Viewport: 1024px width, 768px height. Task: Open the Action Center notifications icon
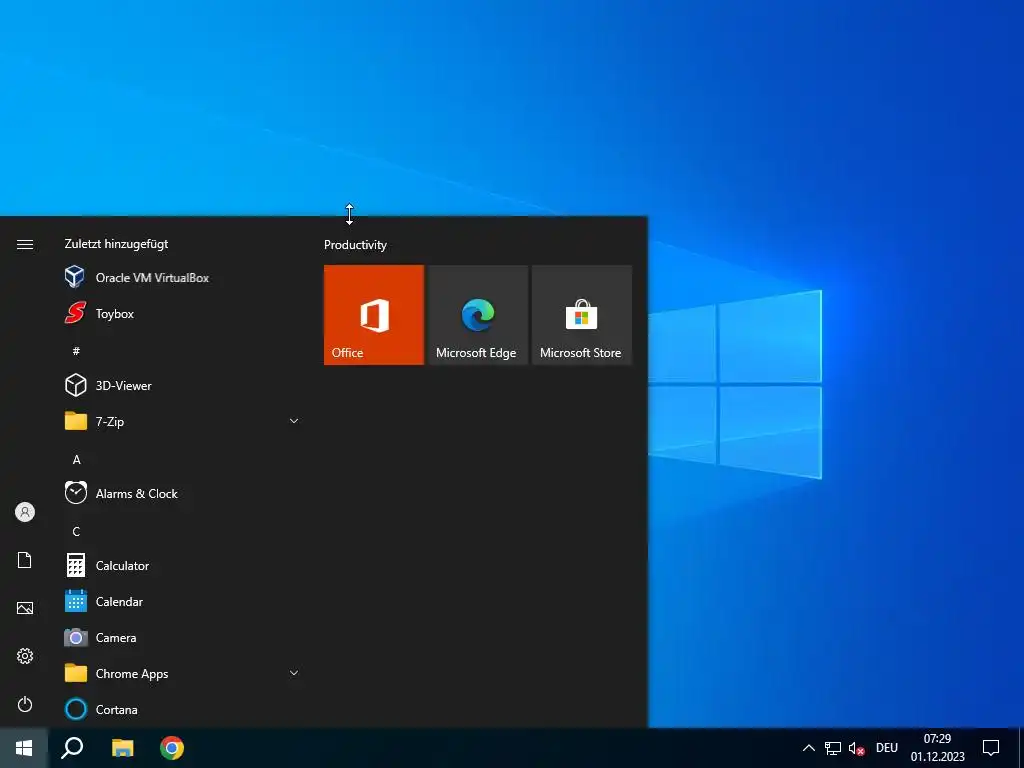tap(991, 748)
